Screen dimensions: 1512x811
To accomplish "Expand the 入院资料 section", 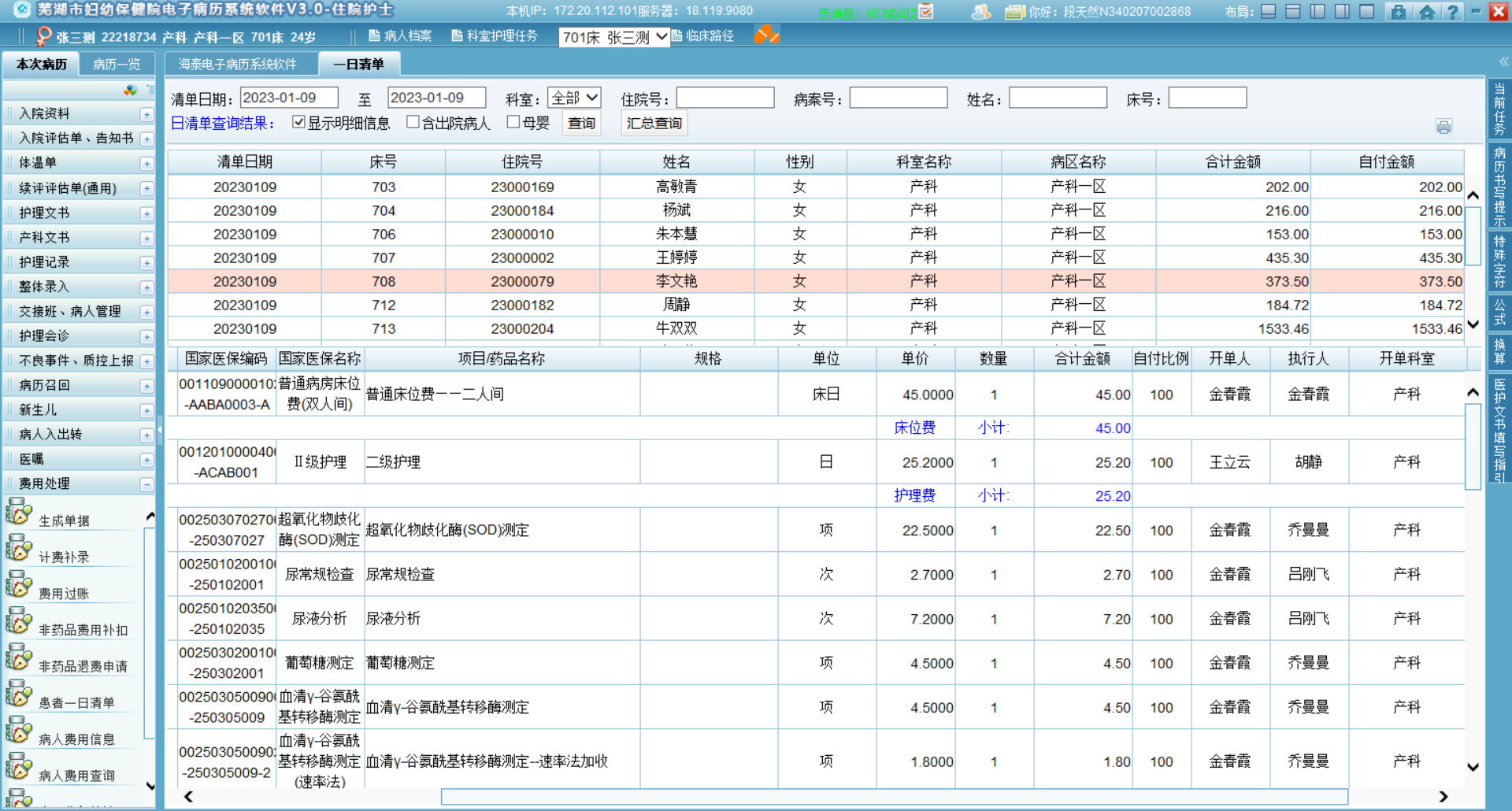I will [x=146, y=114].
